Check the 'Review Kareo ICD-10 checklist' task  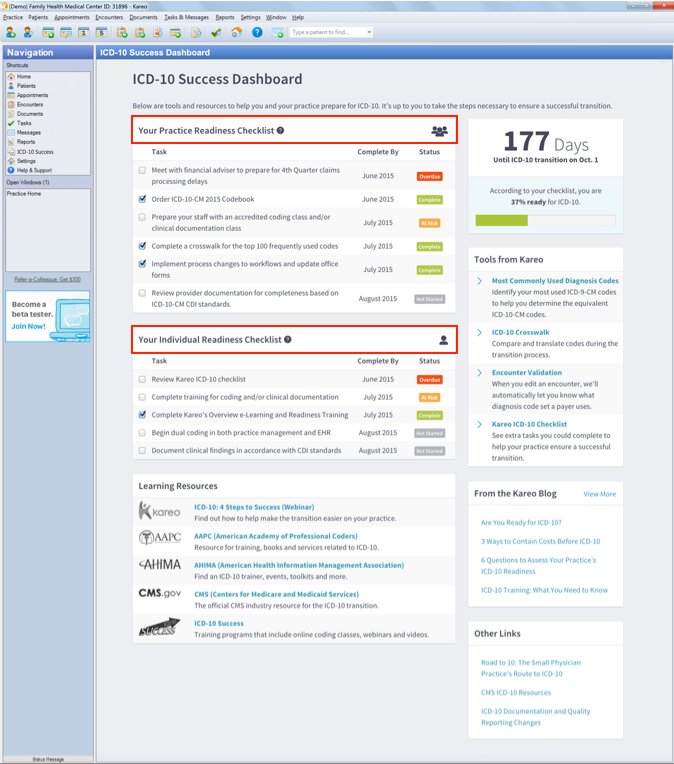pyautogui.click(x=142, y=379)
